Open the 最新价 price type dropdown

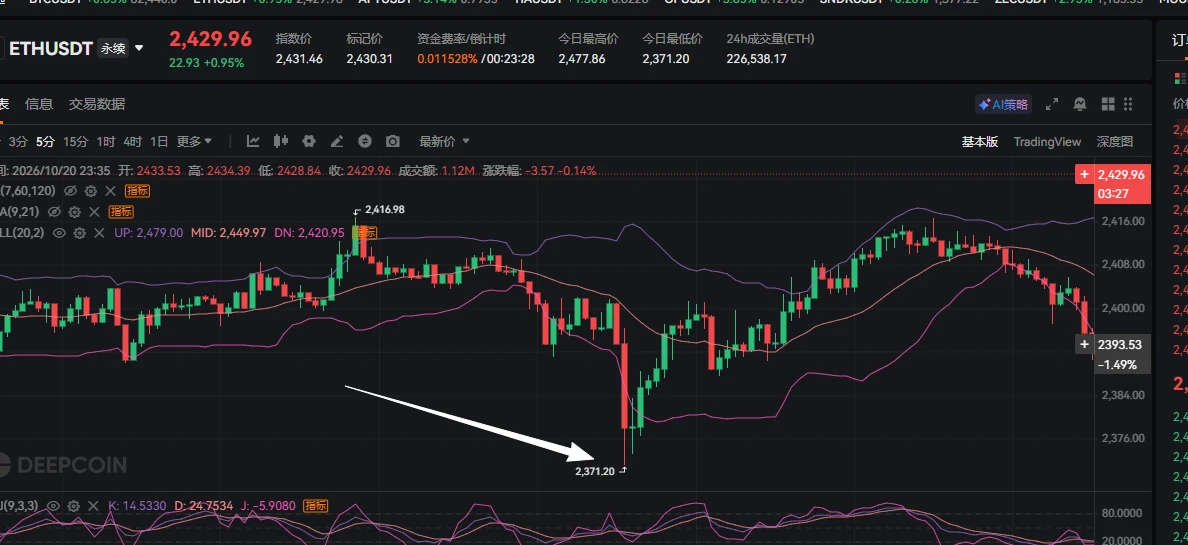(445, 141)
